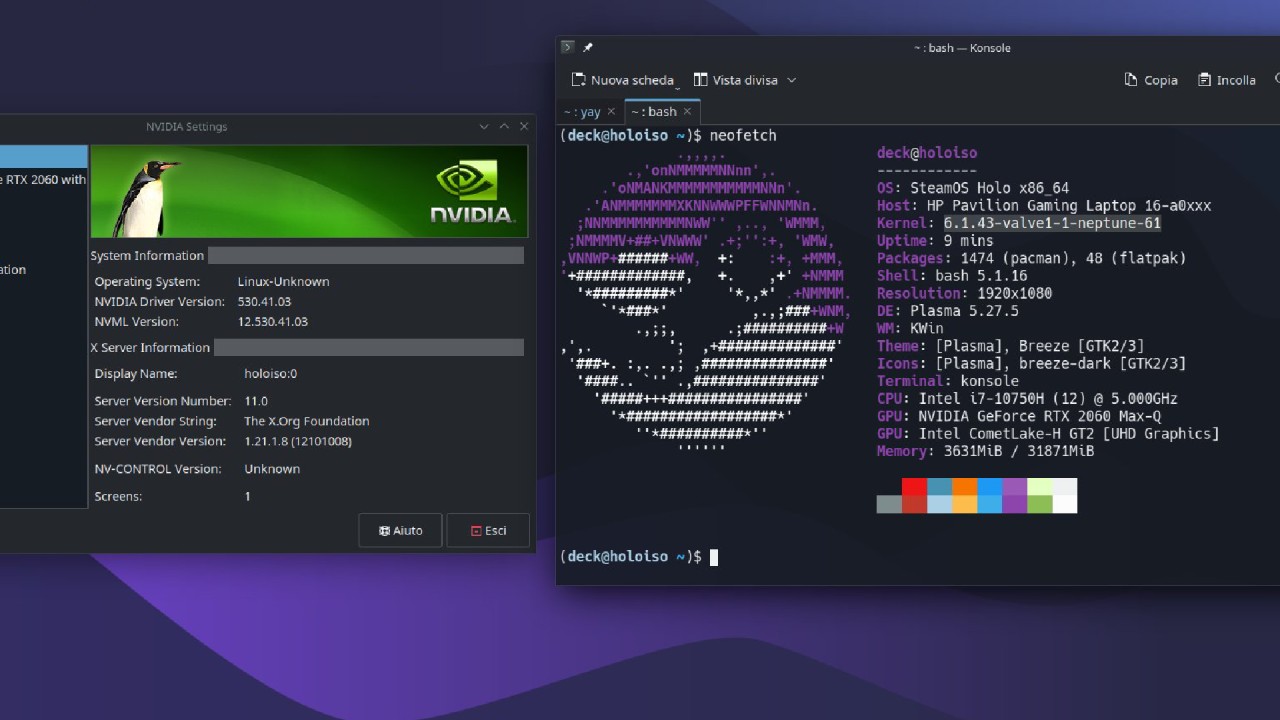Expand the Vista divisa chevron menu
Screen dimensions: 1280x720
tap(791, 80)
